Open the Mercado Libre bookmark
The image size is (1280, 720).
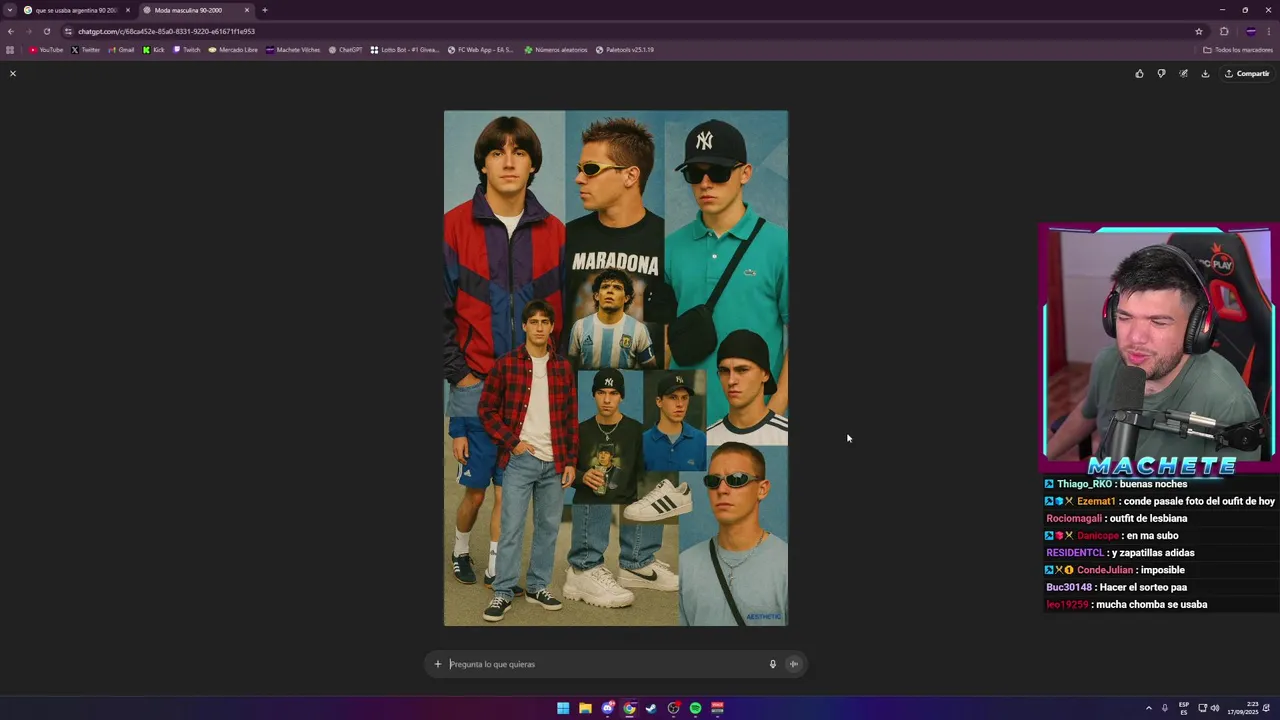click(x=233, y=49)
